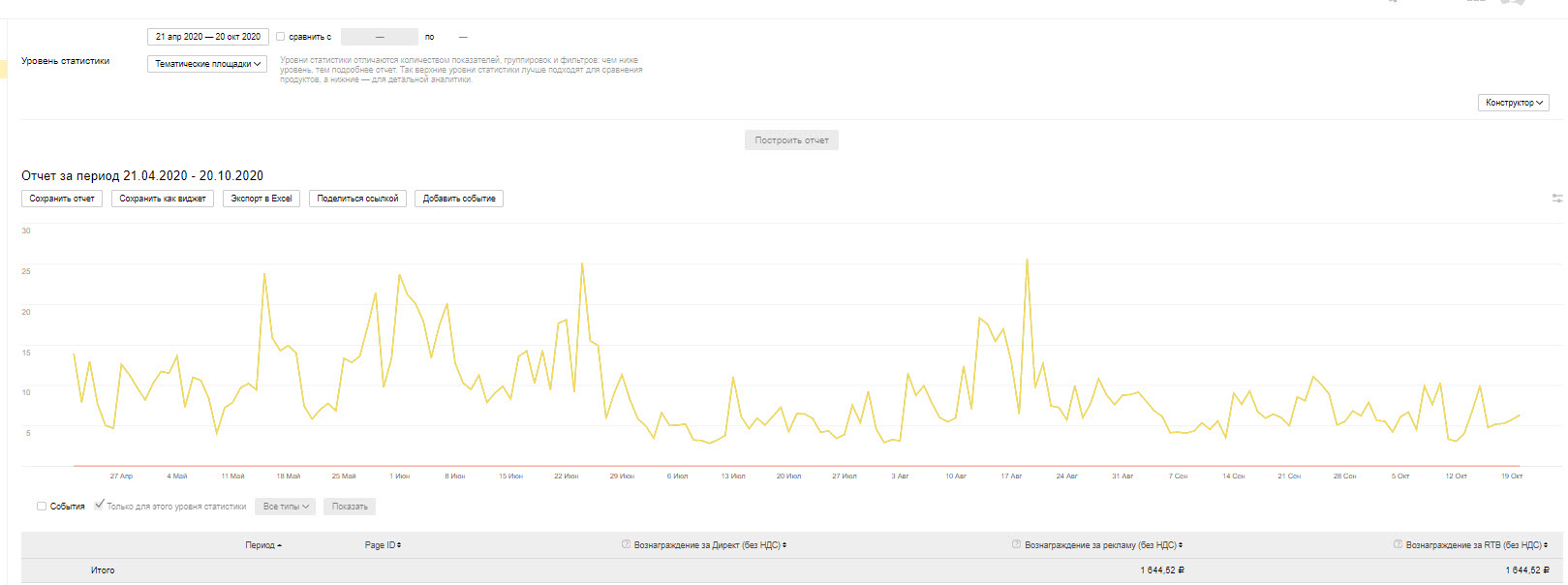Click help icon beside Вознаграждение за рекламу

click(1016, 544)
